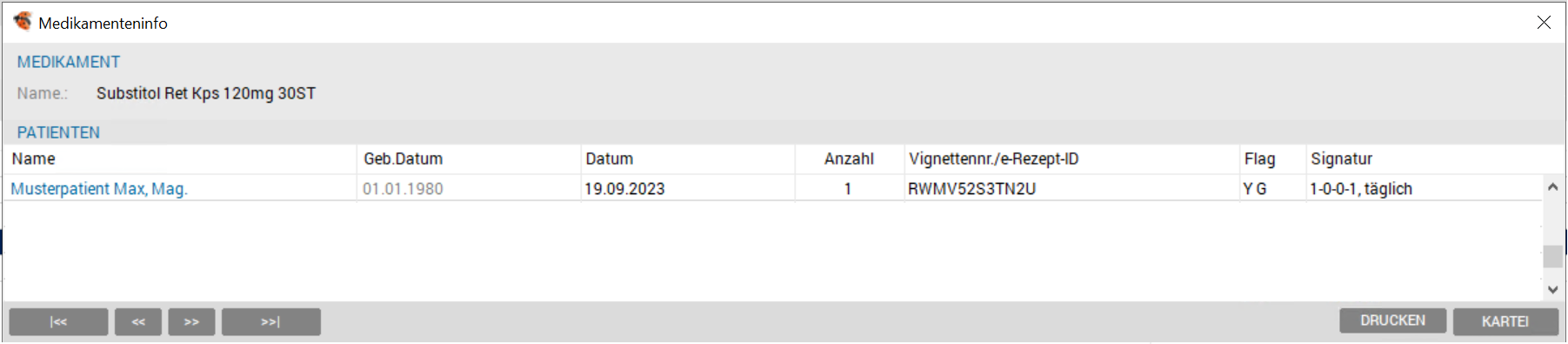Click the scroll up arrow in patient list
Viewport: 1568px width, 344px height.
[x=1552, y=187]
